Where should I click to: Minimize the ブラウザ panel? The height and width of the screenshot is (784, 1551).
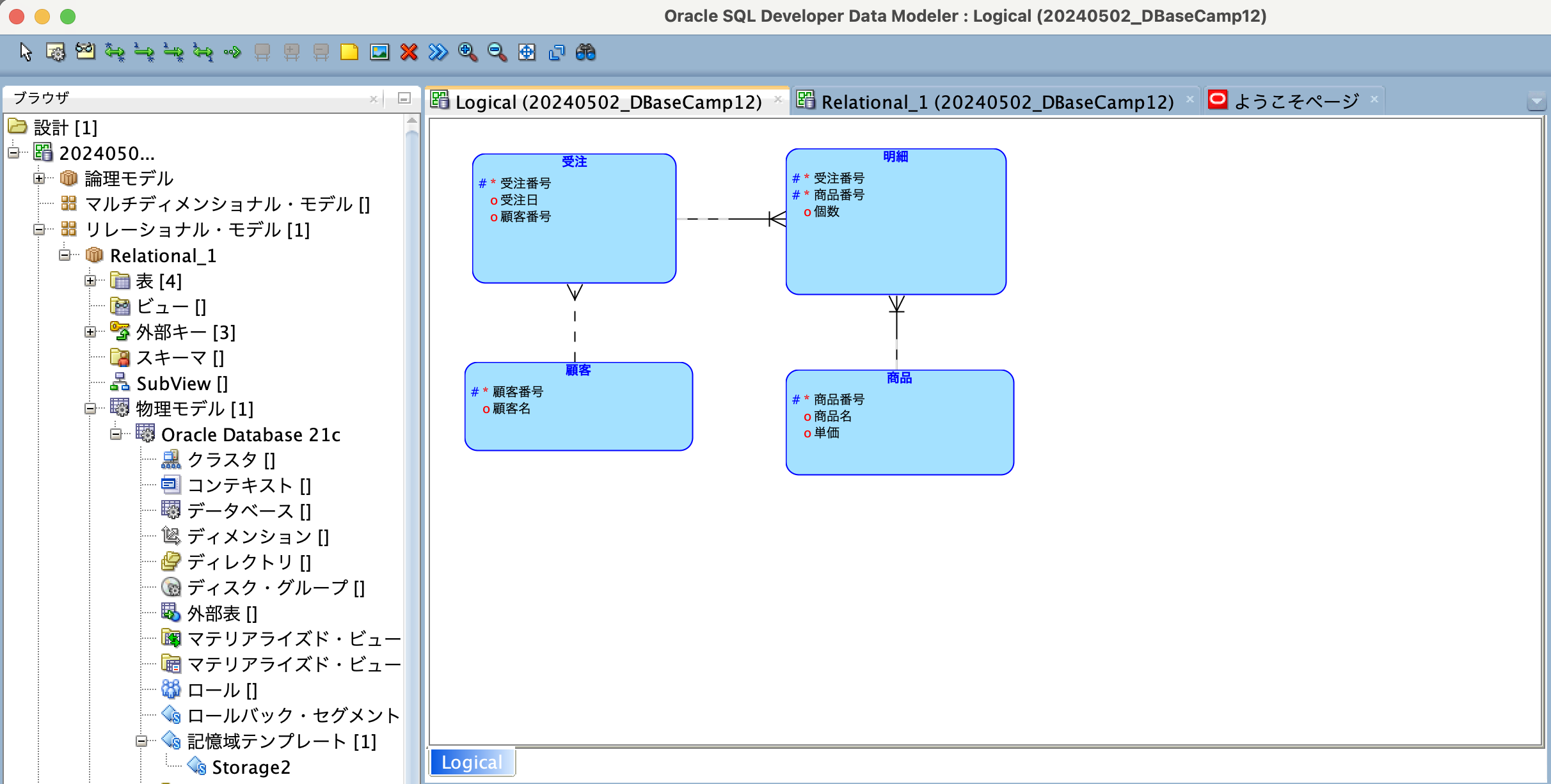(x=404, y=98)
